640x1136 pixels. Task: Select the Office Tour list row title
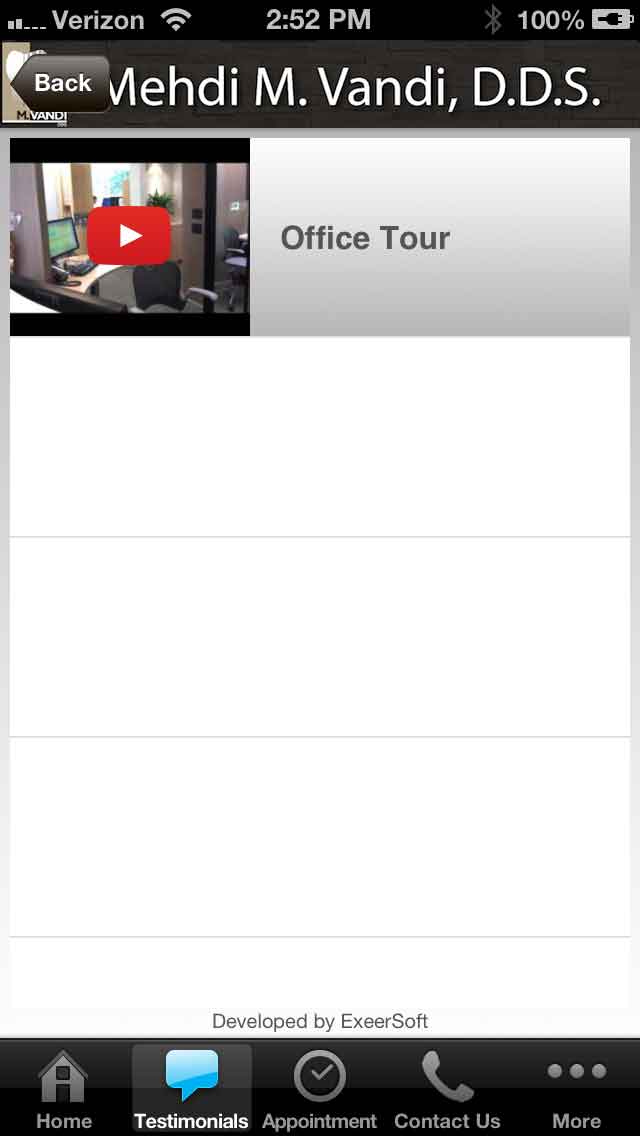click(365, 238)
